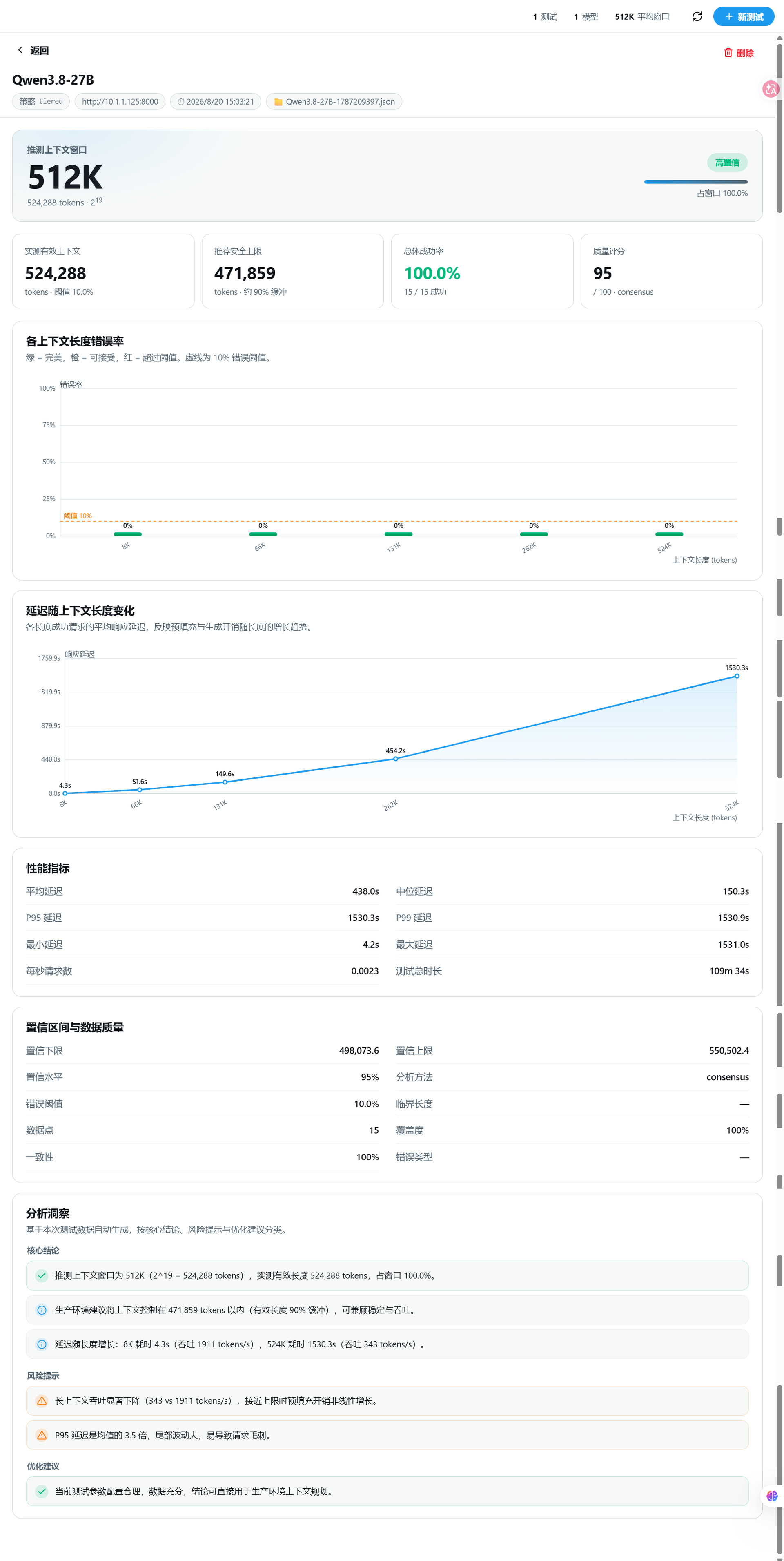Click the pink translate floating icon

pos(771,89)
